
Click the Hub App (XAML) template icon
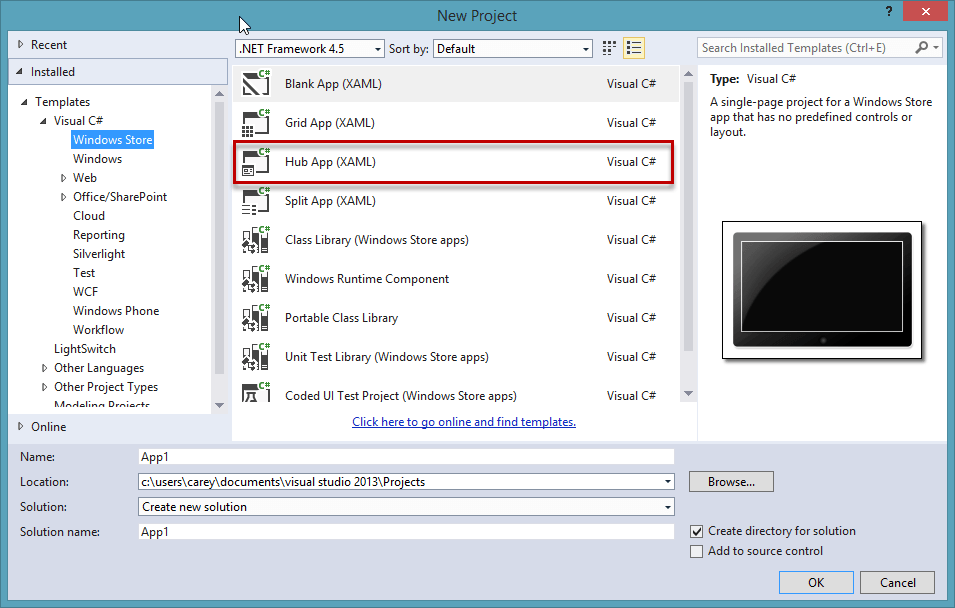[x=256, y=161]
